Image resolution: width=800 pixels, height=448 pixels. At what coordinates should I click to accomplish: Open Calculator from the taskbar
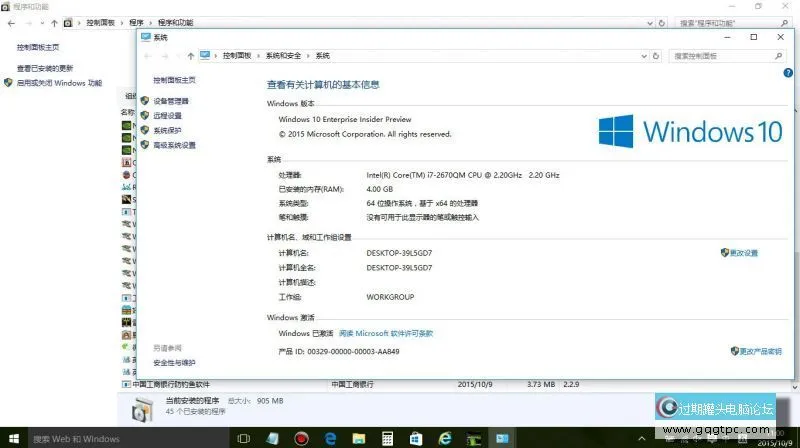387,438
